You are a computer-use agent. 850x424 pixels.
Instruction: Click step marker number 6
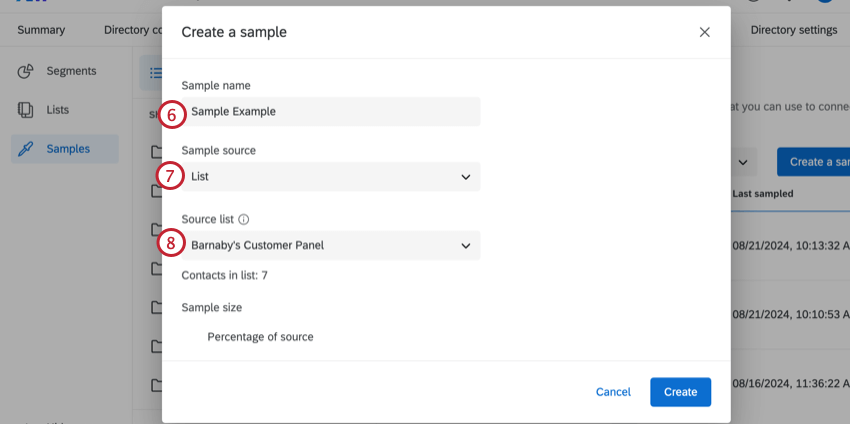(171, 114)
